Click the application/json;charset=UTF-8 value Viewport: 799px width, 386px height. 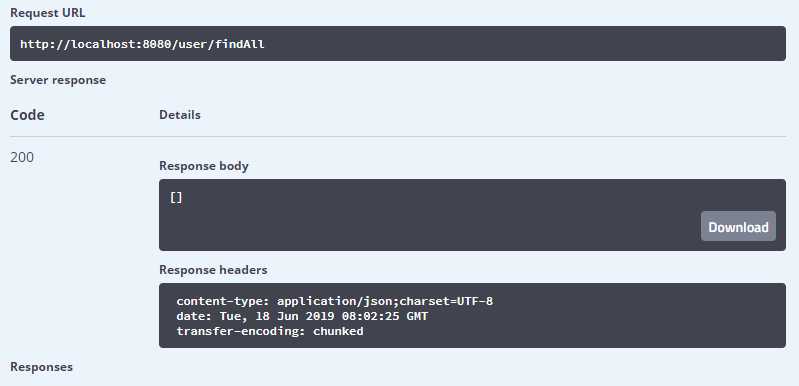pyautogui.click(x=385, y=301)
